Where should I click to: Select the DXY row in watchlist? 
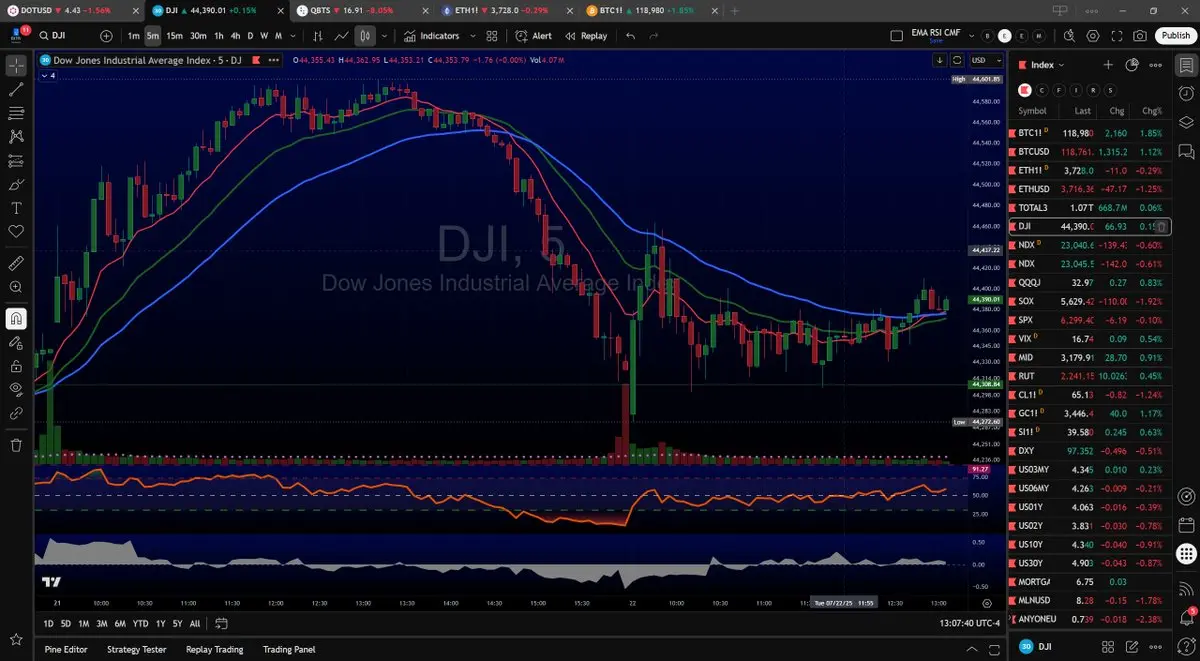(x=1091, y=450)
